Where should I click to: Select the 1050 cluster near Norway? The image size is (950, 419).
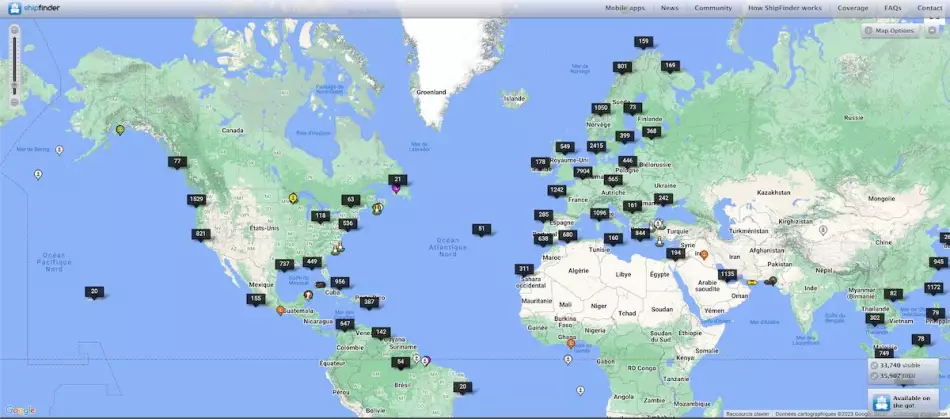pyautogui.click(x=600, y=108)
